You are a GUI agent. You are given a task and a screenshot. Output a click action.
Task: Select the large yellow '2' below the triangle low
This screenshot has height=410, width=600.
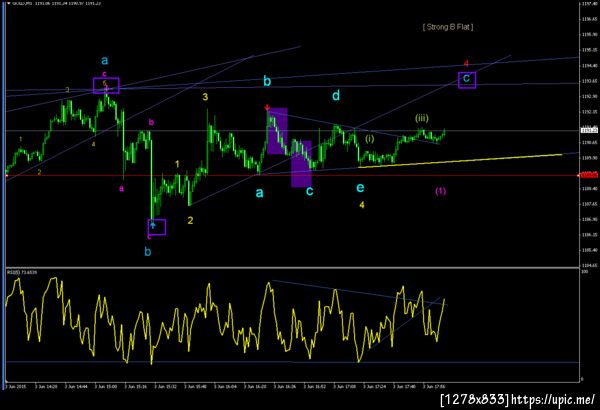click(x=190, y=221)
